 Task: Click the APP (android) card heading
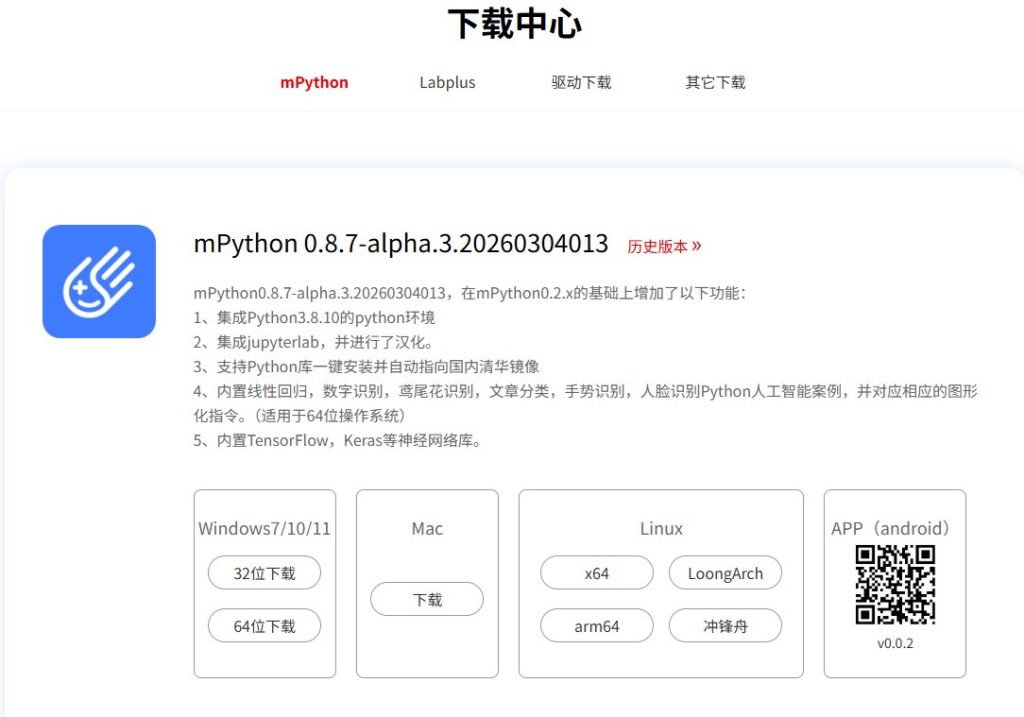click(892, 528)
